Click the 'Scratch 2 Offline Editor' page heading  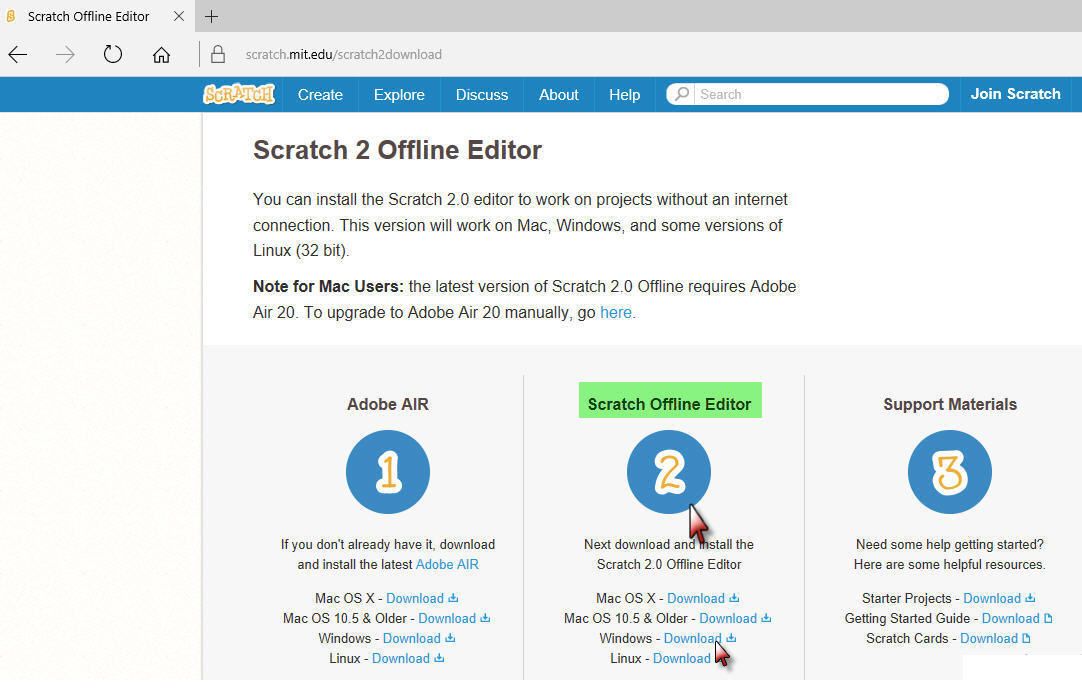coord(397,150)
